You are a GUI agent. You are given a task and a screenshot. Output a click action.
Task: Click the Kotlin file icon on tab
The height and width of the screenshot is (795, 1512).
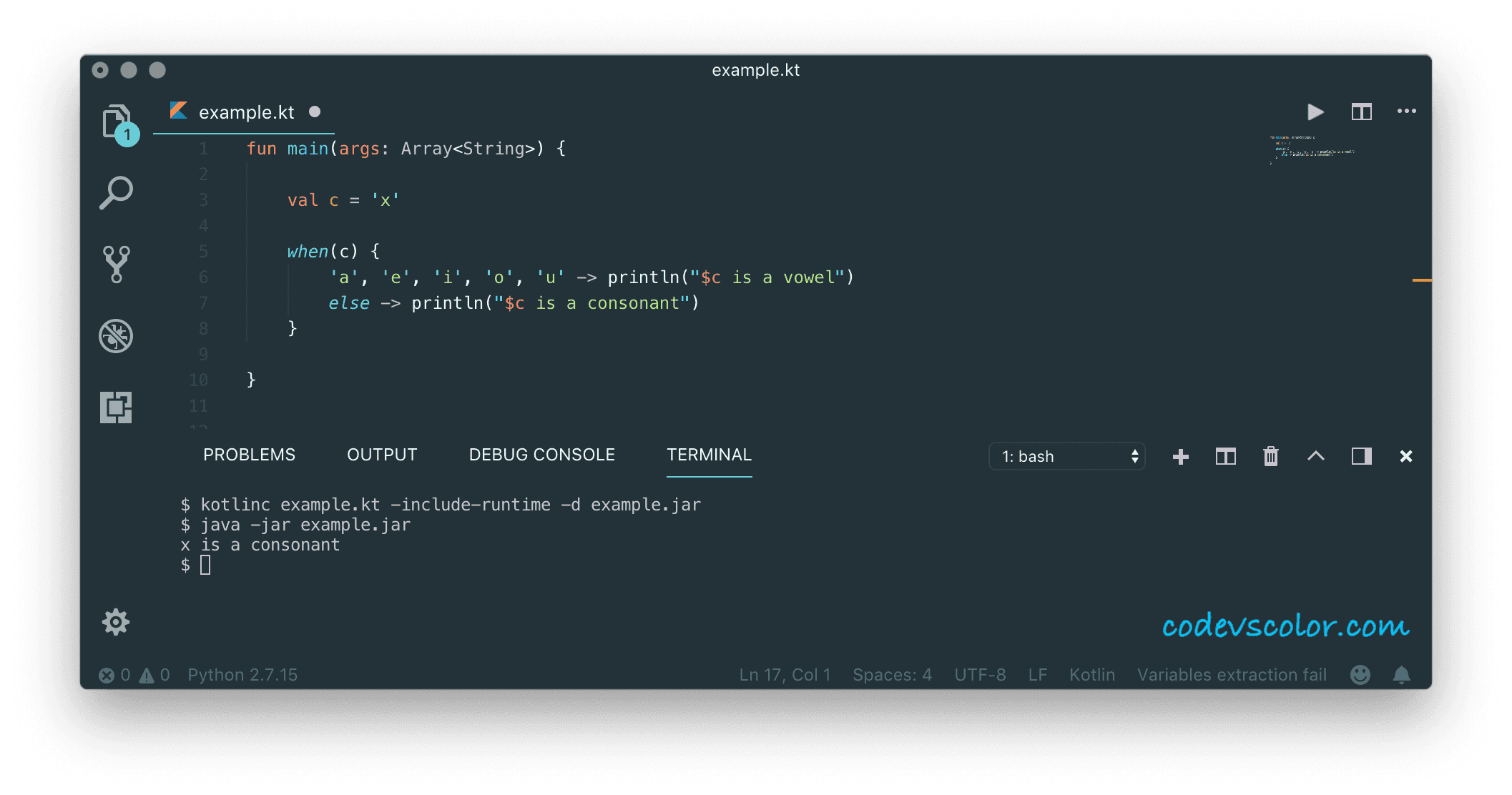[179, 111]
